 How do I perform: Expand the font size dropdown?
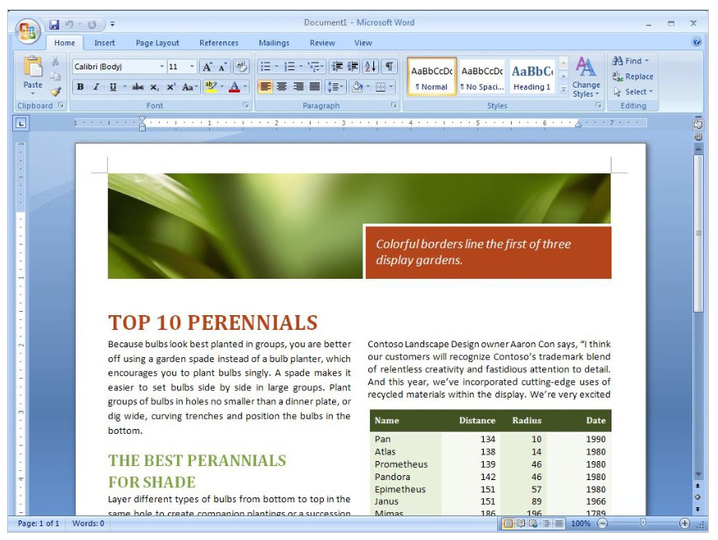click(x=182, y=67)
